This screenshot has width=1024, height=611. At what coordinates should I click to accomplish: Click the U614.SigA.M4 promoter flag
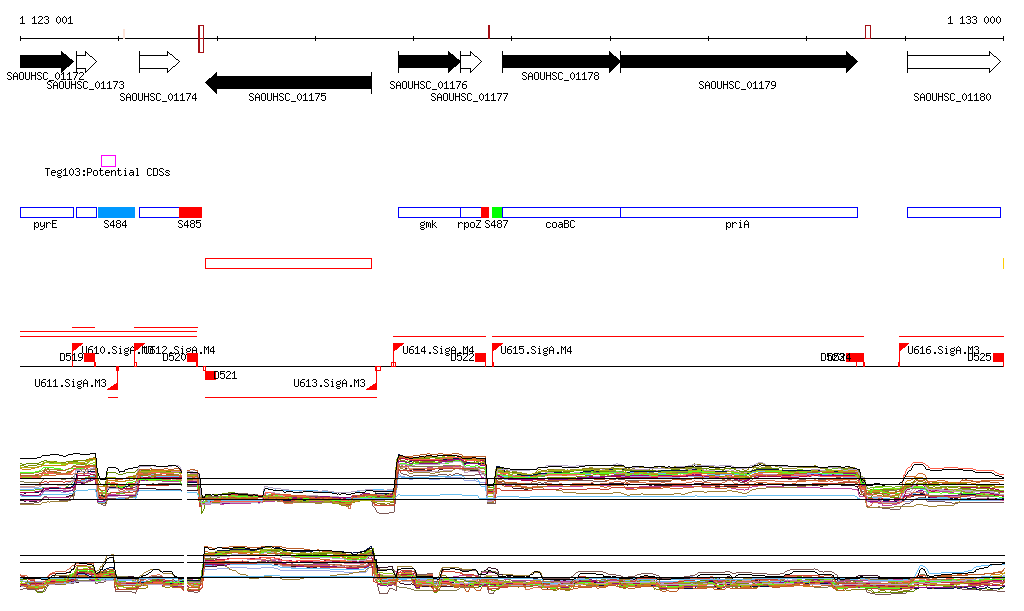click(x=397, y=348)
